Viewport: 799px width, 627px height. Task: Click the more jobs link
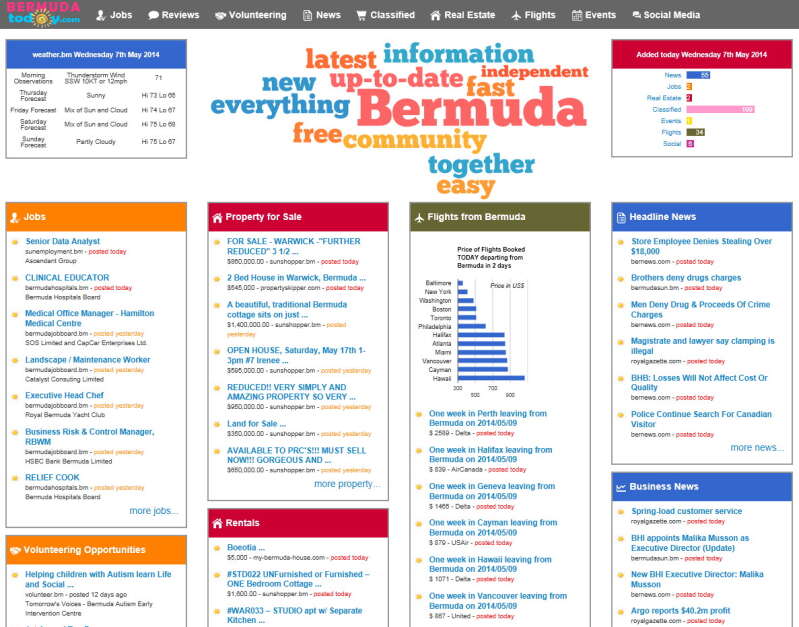tap(154, 511)
